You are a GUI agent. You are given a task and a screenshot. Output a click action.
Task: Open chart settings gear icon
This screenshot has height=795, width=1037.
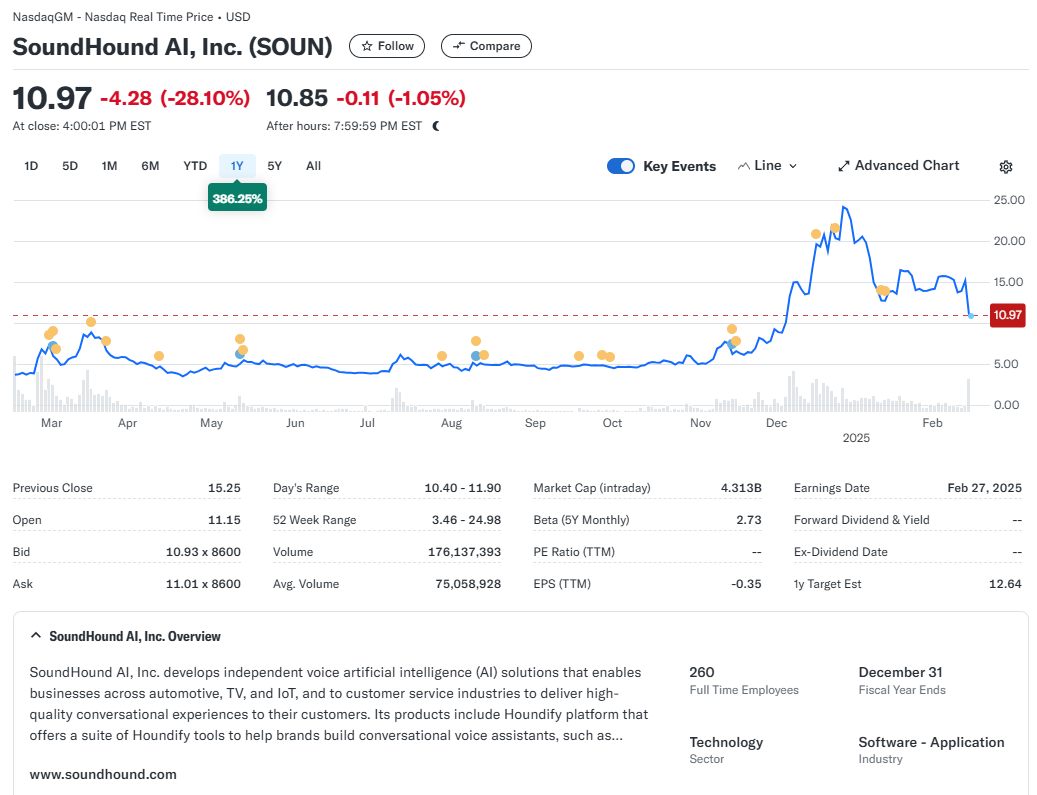(1006, 167)
